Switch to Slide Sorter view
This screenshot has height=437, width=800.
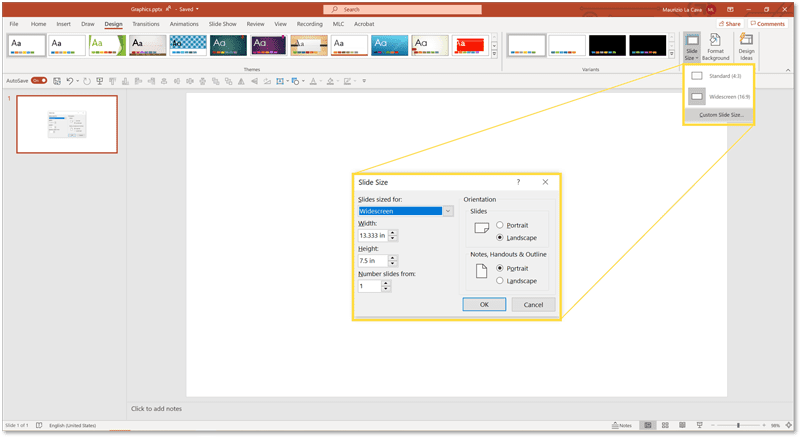[x=665, y=425]
